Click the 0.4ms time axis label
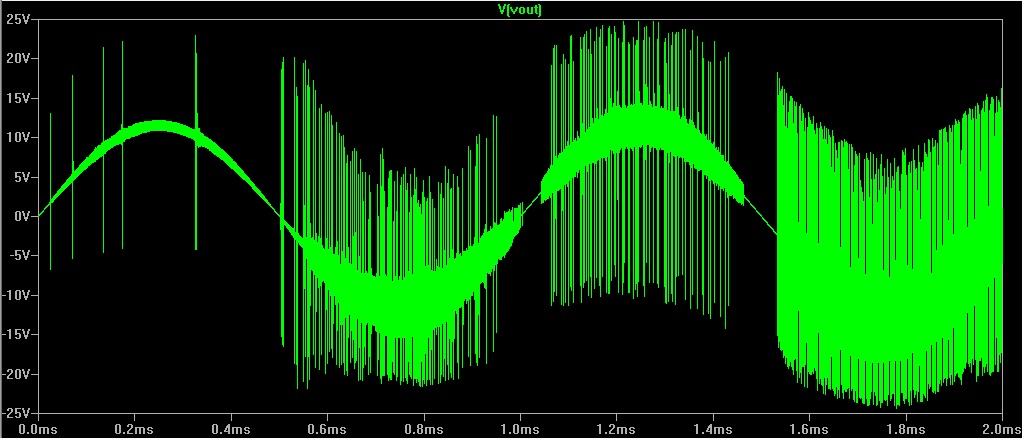Viewport: 1022px width, 439px height. [231, 430]
